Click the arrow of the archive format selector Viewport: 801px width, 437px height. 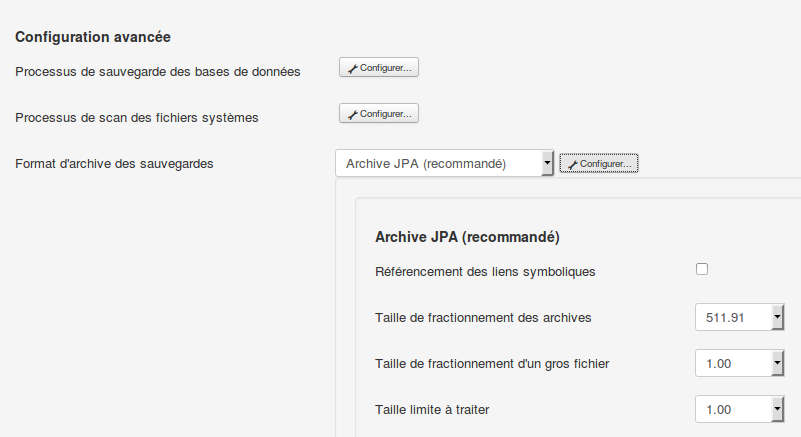click(547, 163)
